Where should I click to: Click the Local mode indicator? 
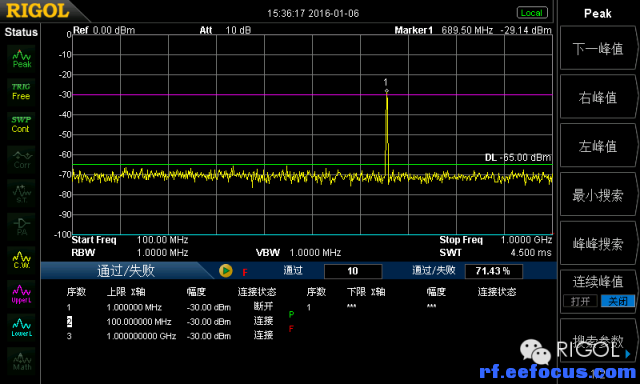531,13
